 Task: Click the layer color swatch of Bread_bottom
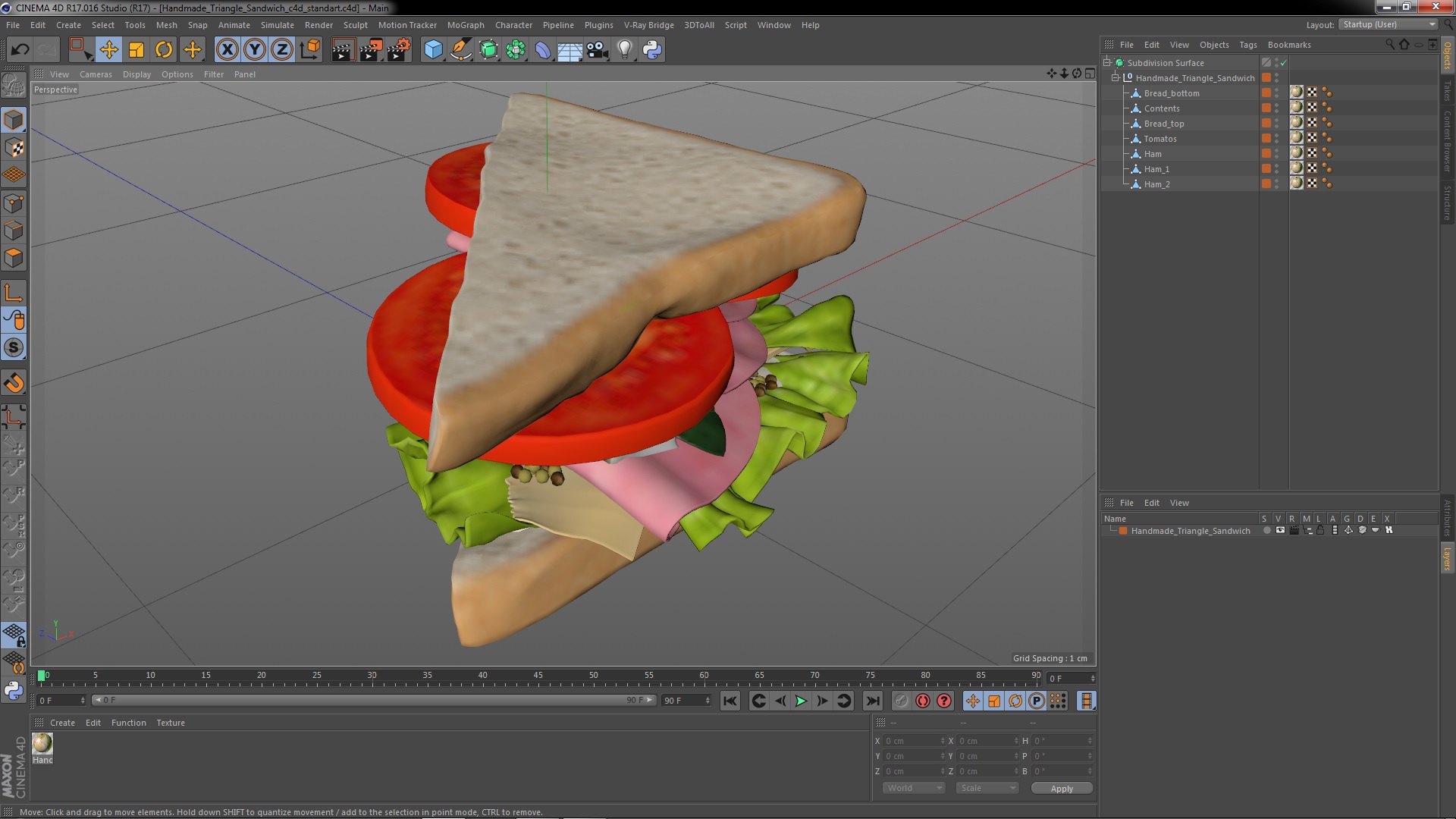point(1266,93)
